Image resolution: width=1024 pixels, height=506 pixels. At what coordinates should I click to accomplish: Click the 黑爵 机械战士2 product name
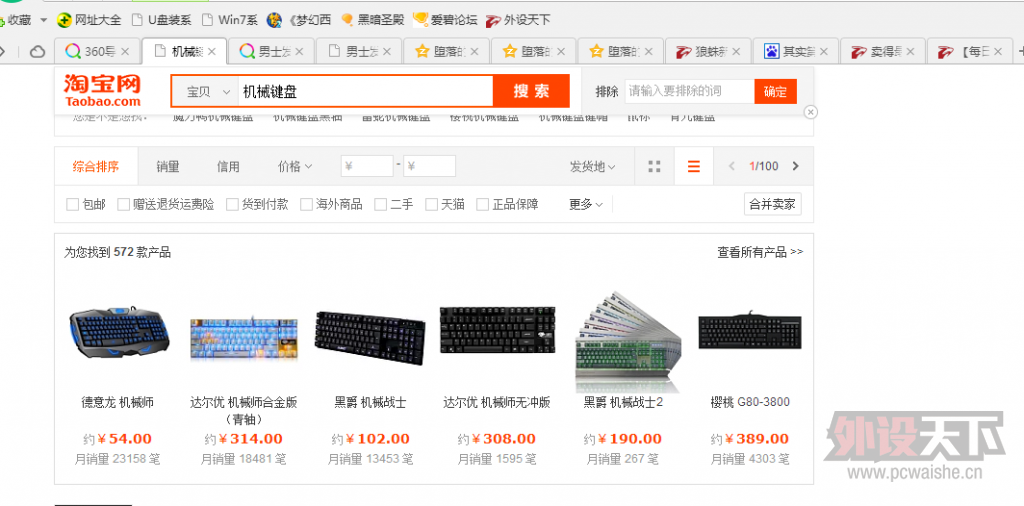coord(623,402)
